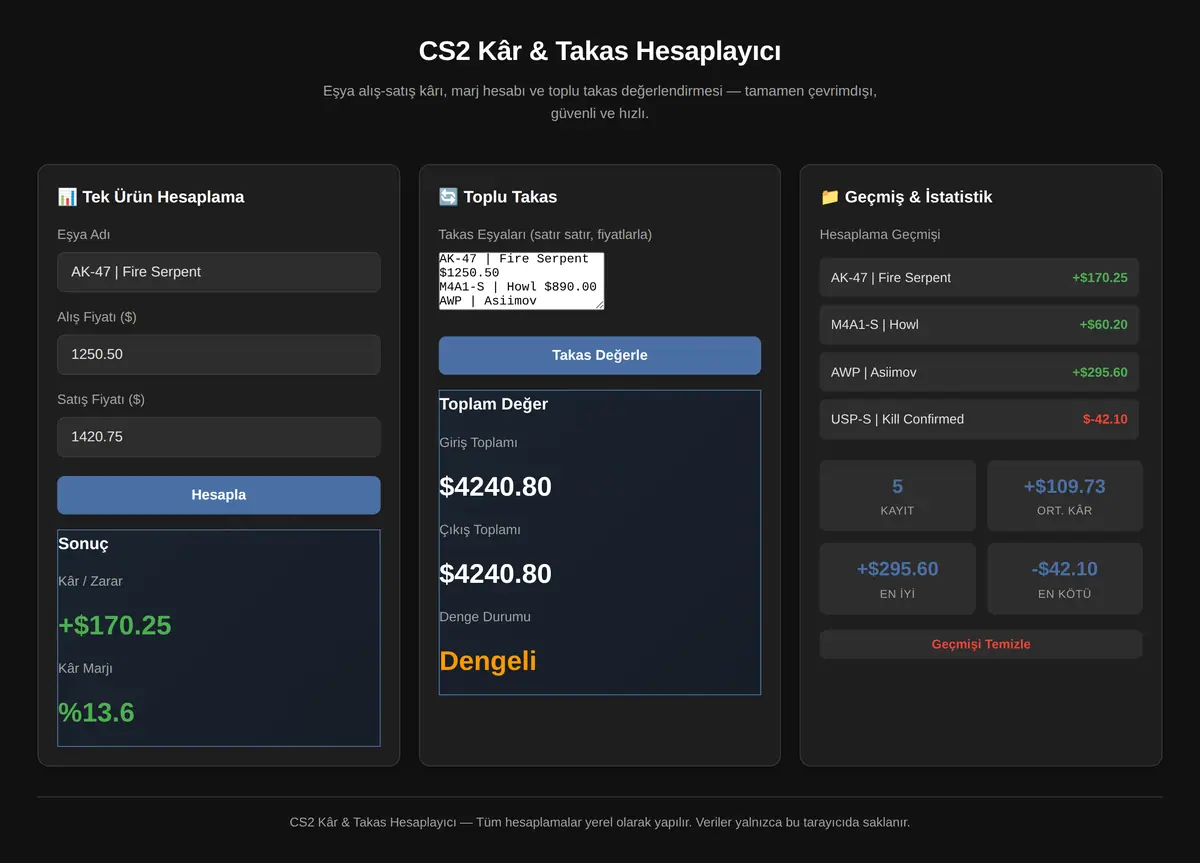The width and height of the screenshot is (1200, 863).
Task: Click the EN KÖTÜ stat card
Action: 1065,579
